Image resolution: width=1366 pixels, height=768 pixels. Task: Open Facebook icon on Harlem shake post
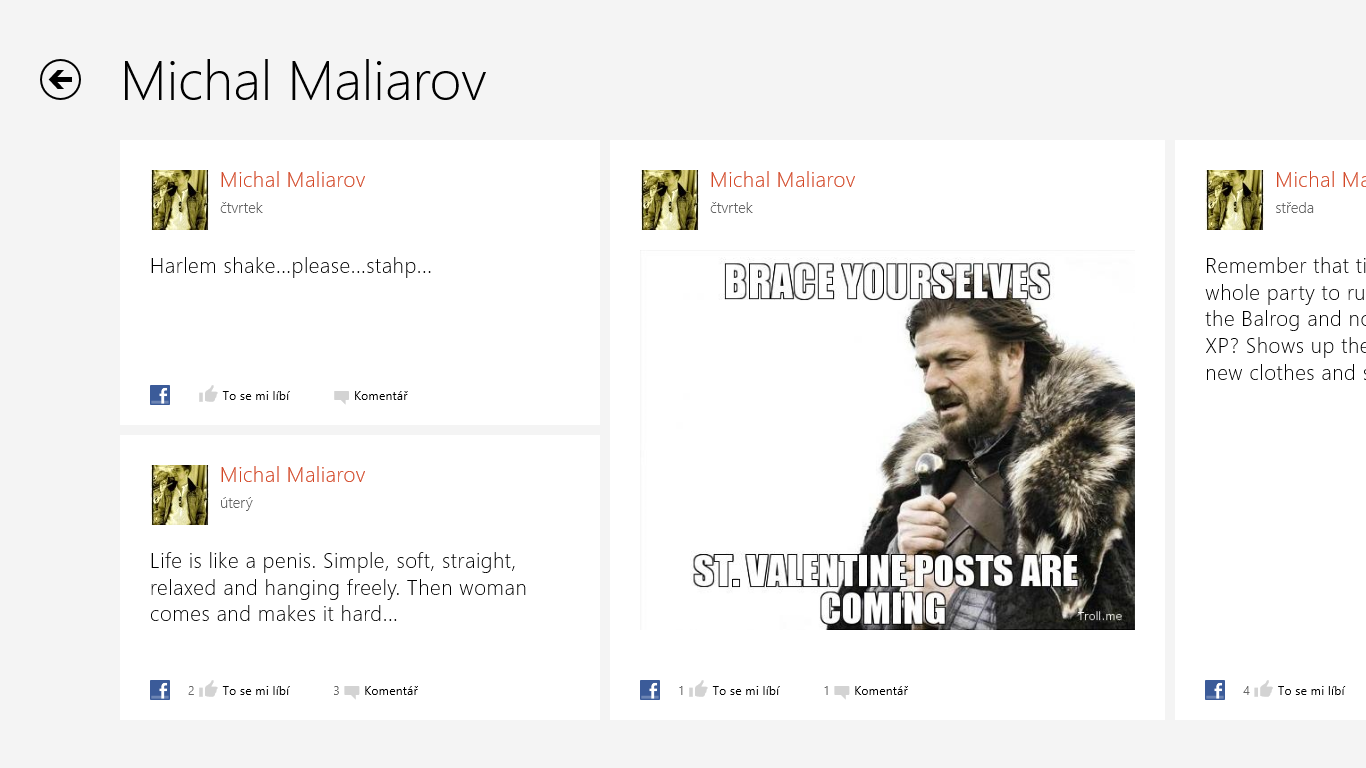tap(160, 395)
